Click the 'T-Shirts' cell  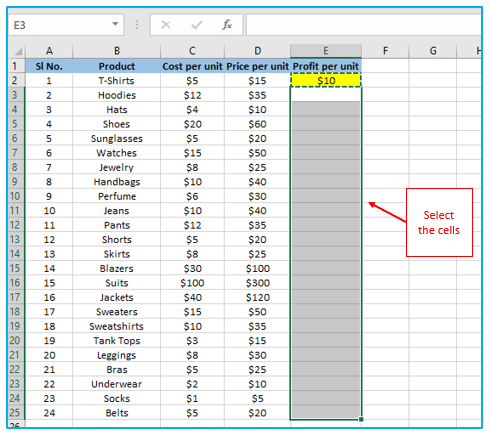[x=117, y=80]
